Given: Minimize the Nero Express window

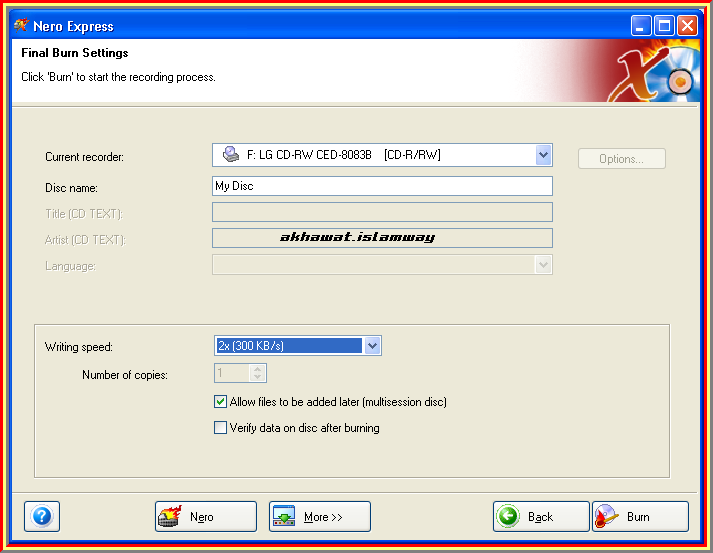Looking at the screenshot, I should pos(641,26).
